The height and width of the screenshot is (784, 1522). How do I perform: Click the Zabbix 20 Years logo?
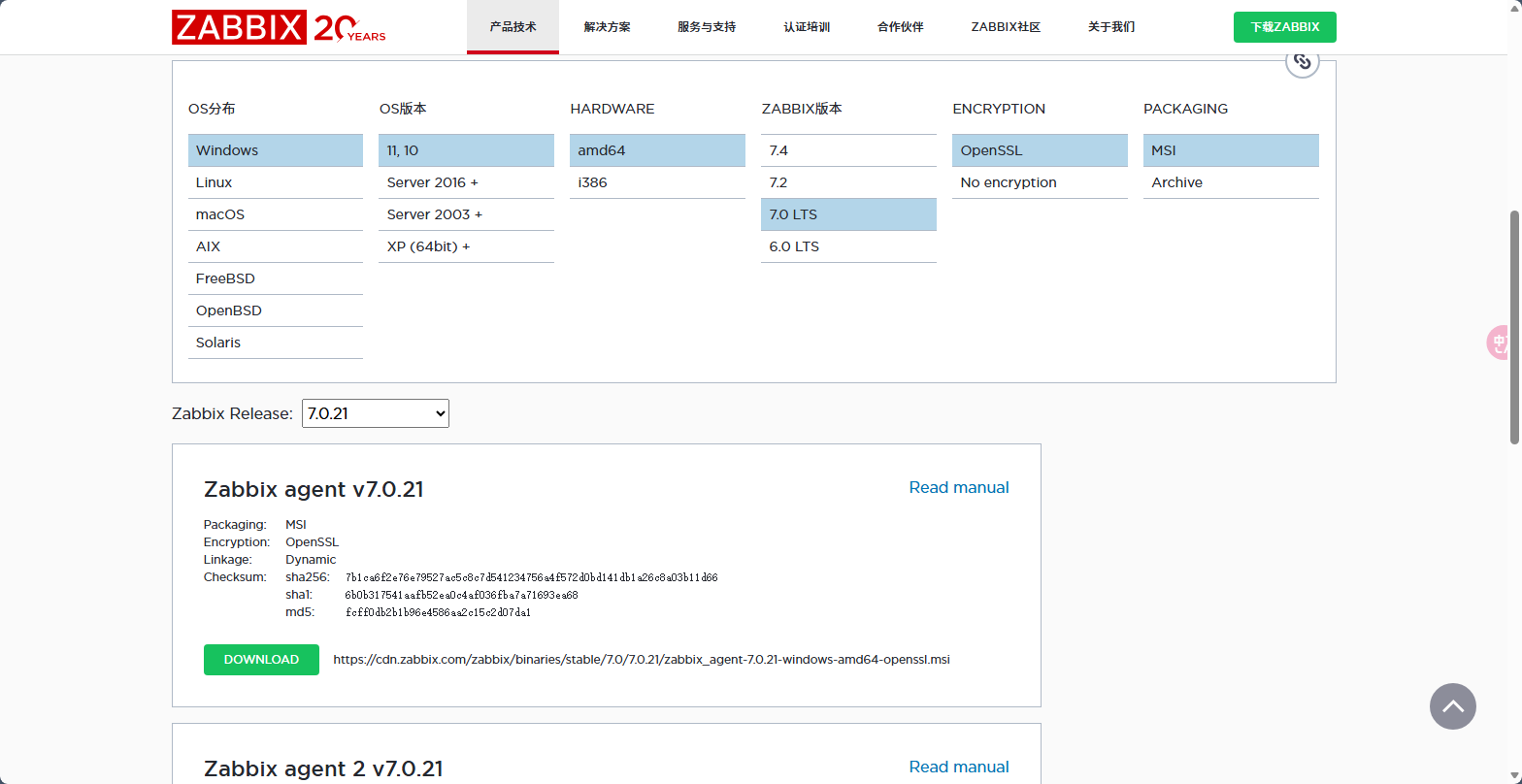279,27
